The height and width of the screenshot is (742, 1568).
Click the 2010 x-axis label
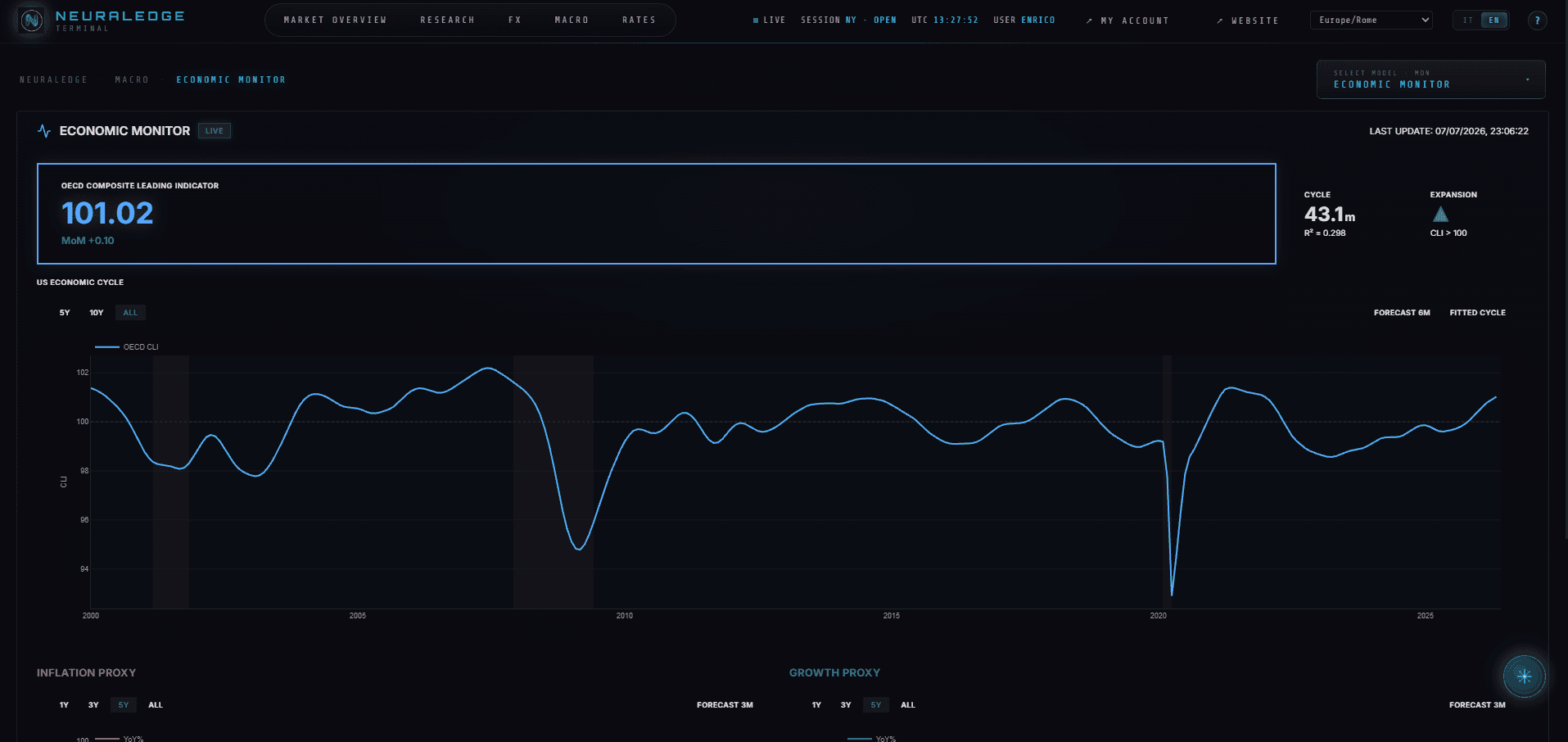click(x=625, y=616)
